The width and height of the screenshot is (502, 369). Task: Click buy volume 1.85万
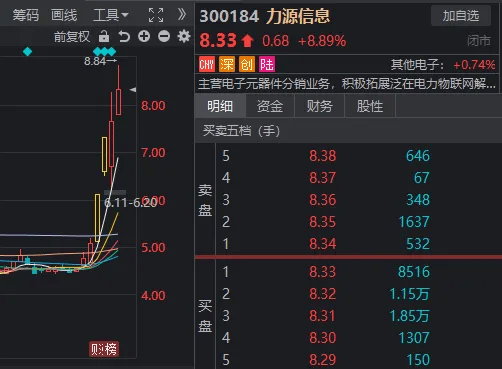click(409, 316)
